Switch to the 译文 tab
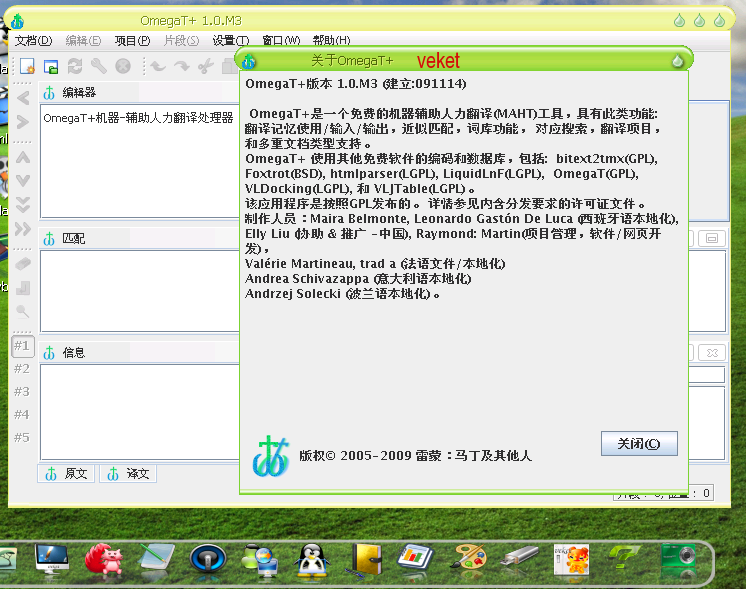Screen dimensions: 746x589 128,474
